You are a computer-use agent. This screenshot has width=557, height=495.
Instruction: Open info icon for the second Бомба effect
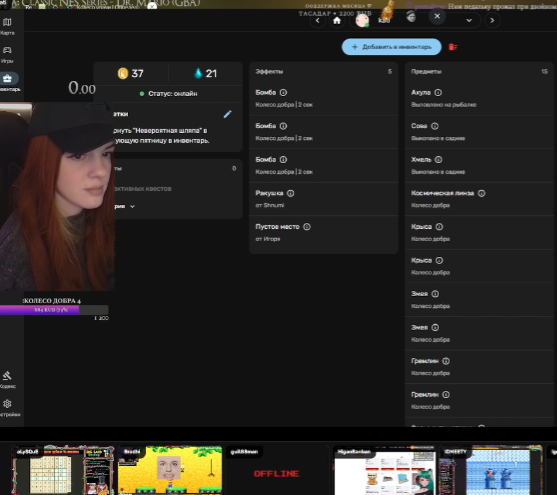coord(283,126)
